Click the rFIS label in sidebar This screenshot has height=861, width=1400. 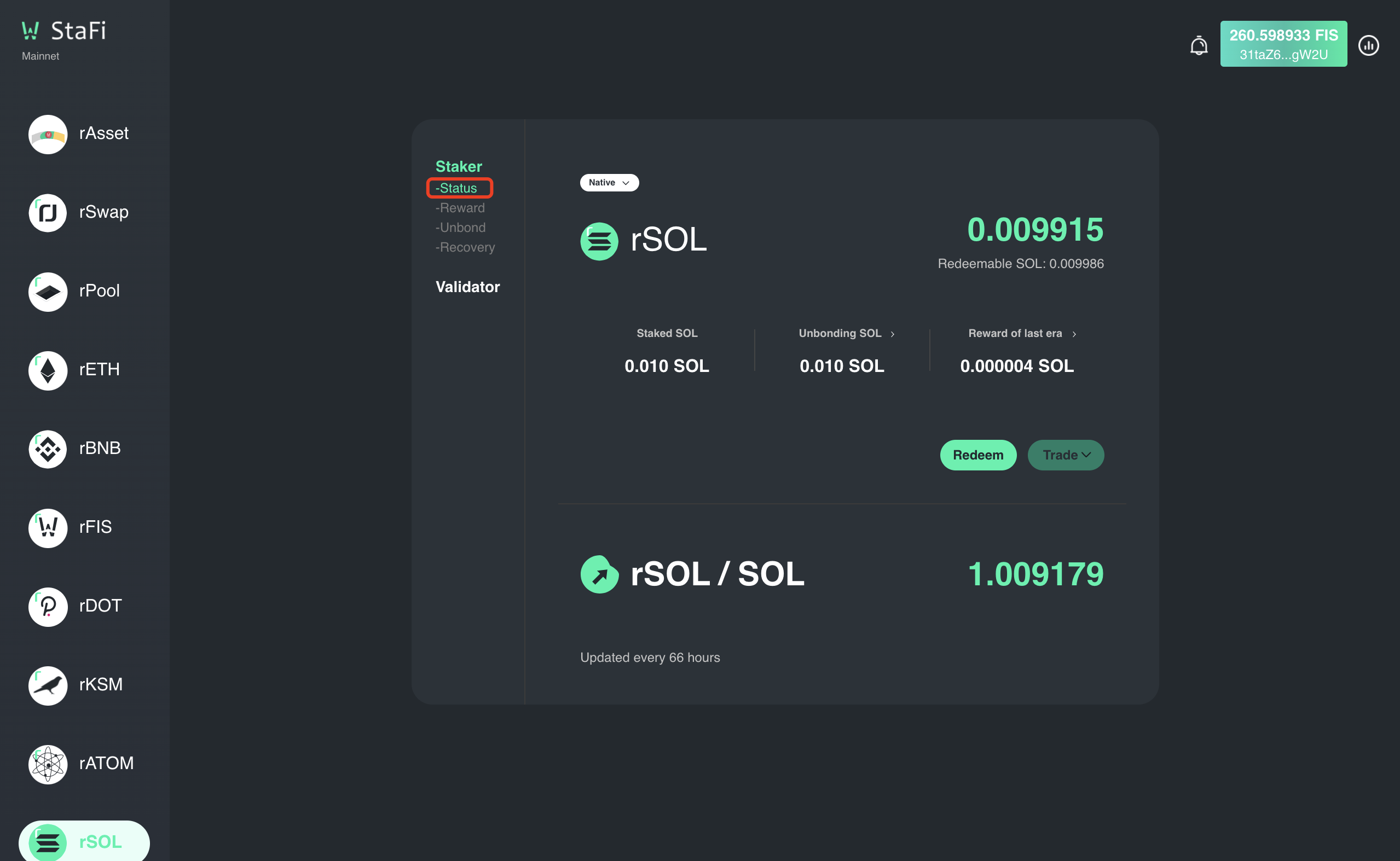point(96,527)
